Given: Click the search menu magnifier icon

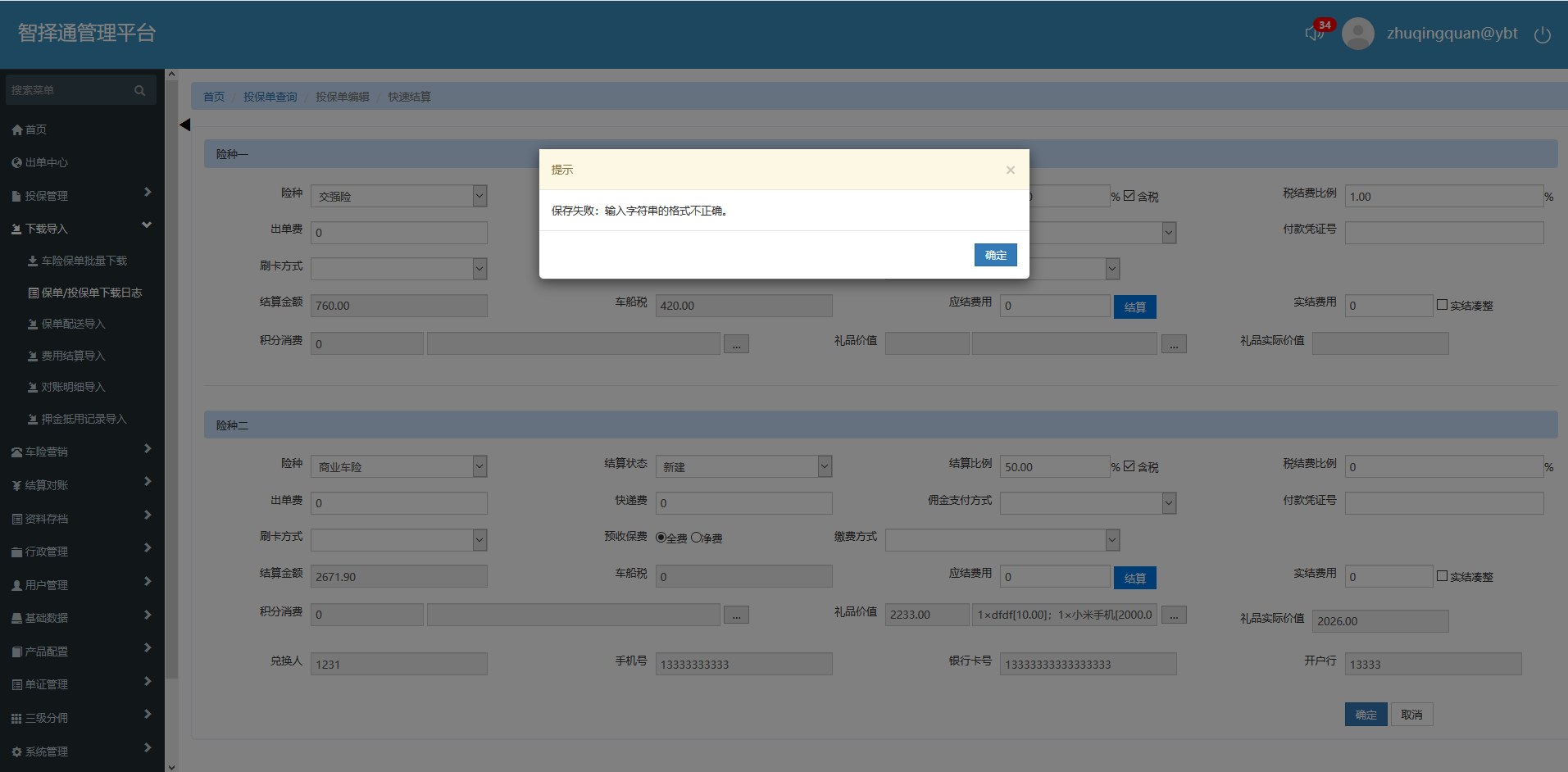Looking at the screenshot, I should (x=140, y=90).
